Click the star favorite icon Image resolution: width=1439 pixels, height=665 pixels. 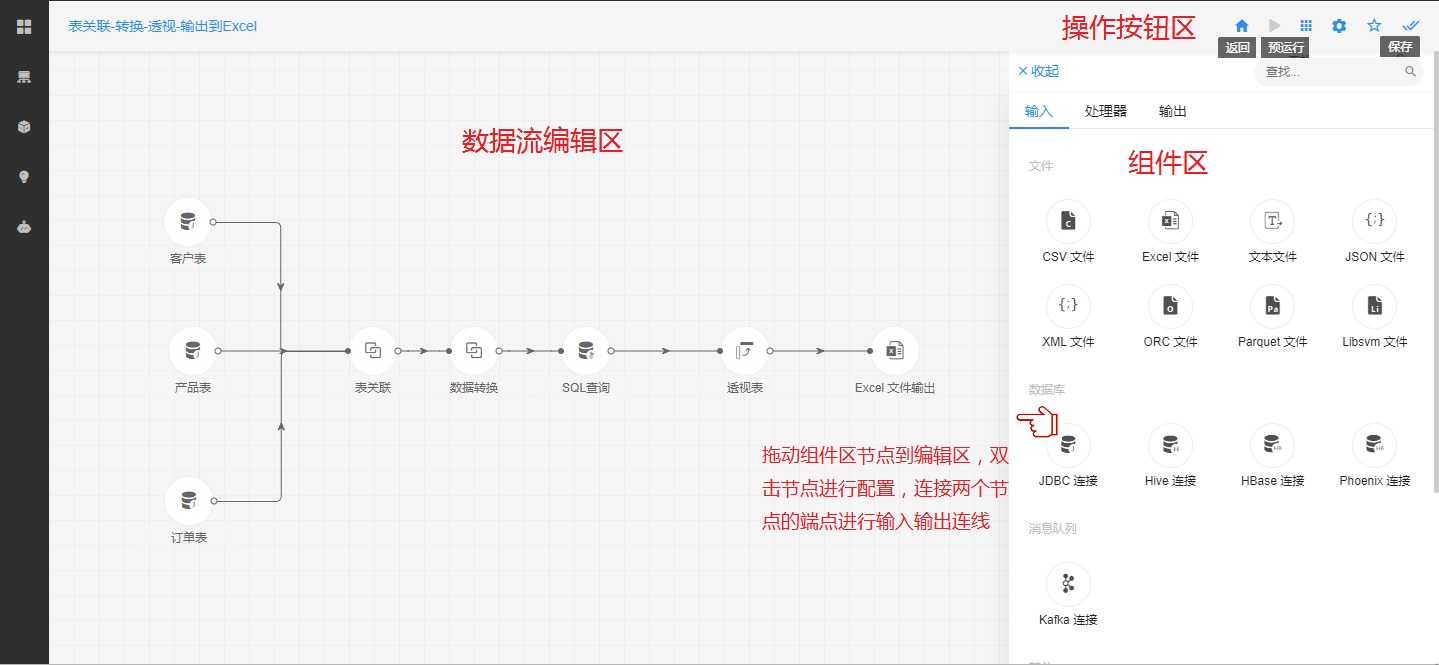coord(1372,26)
